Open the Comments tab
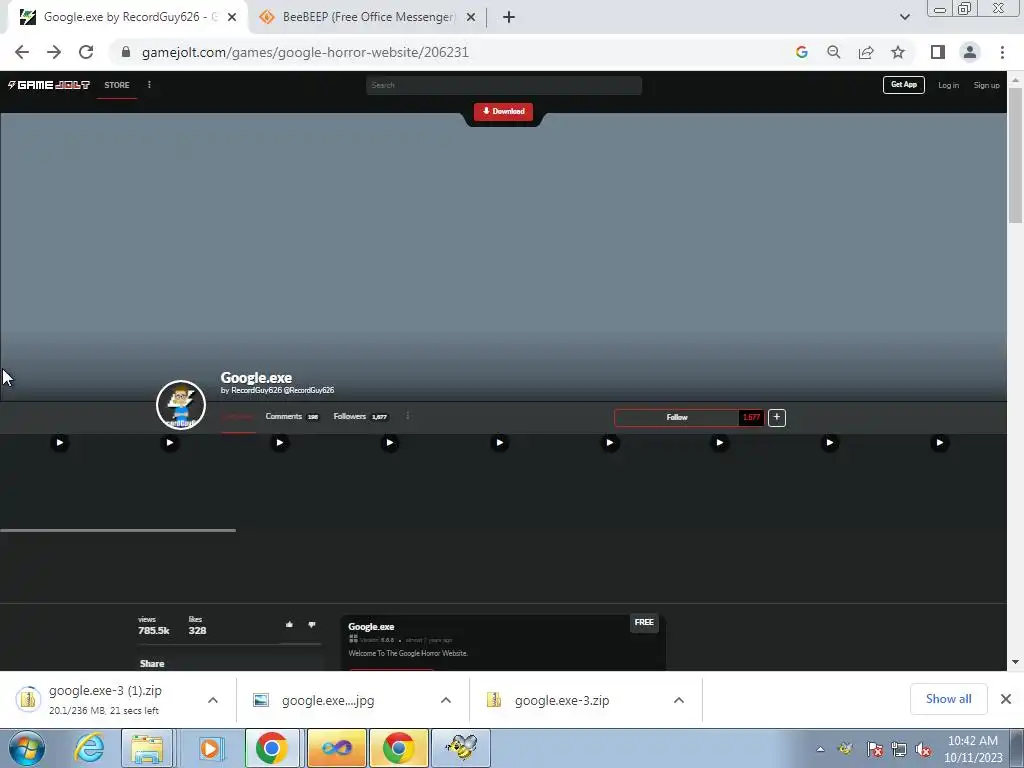The width and height of the screenshot is (1024, 768). 291,416
